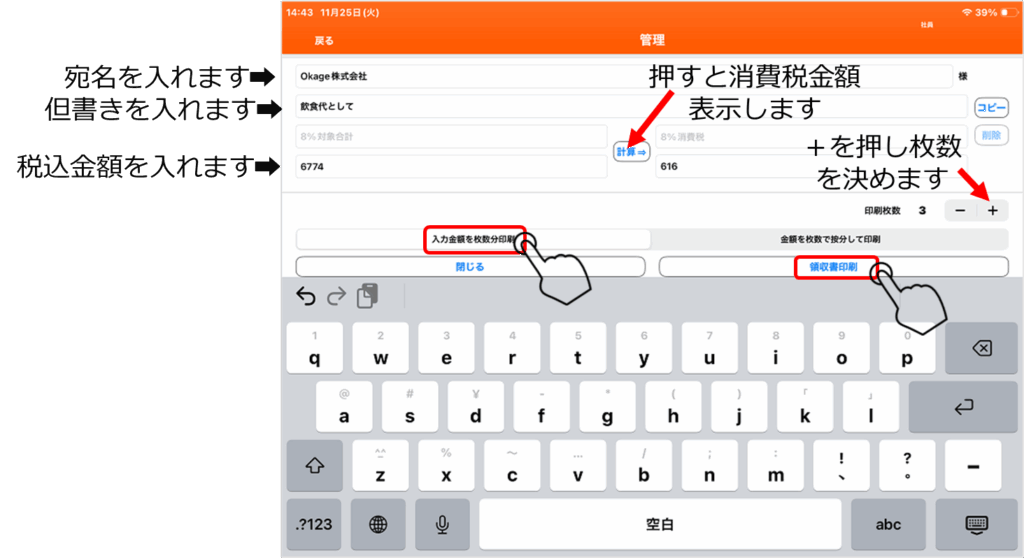Hide keyboard with the dismiss keyboard key
Screen dimensions: 1024x558
pos(976,524)
